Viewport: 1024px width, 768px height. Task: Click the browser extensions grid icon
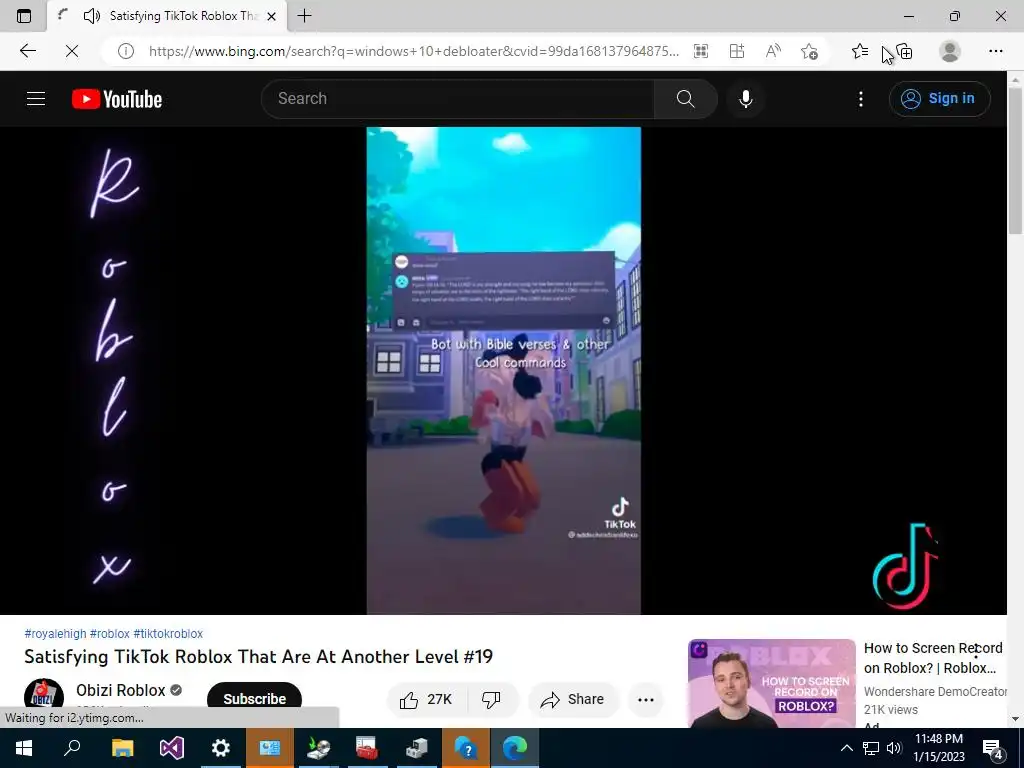click(737, 51)
